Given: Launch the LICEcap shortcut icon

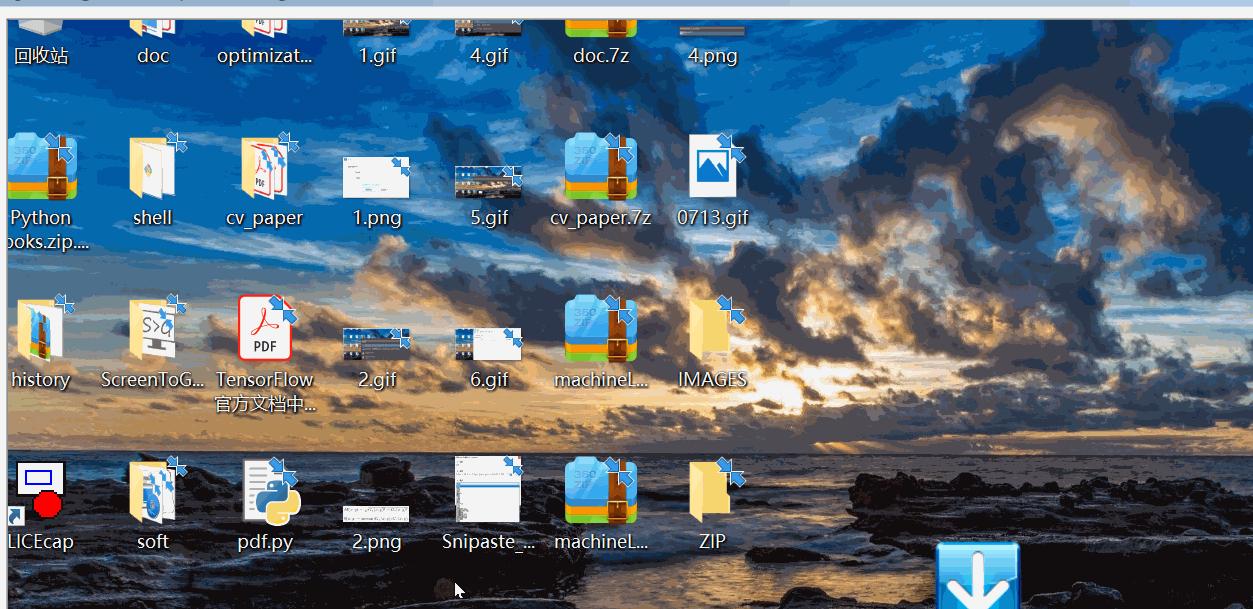Looking at the screenshot, I should click(38, 492).
